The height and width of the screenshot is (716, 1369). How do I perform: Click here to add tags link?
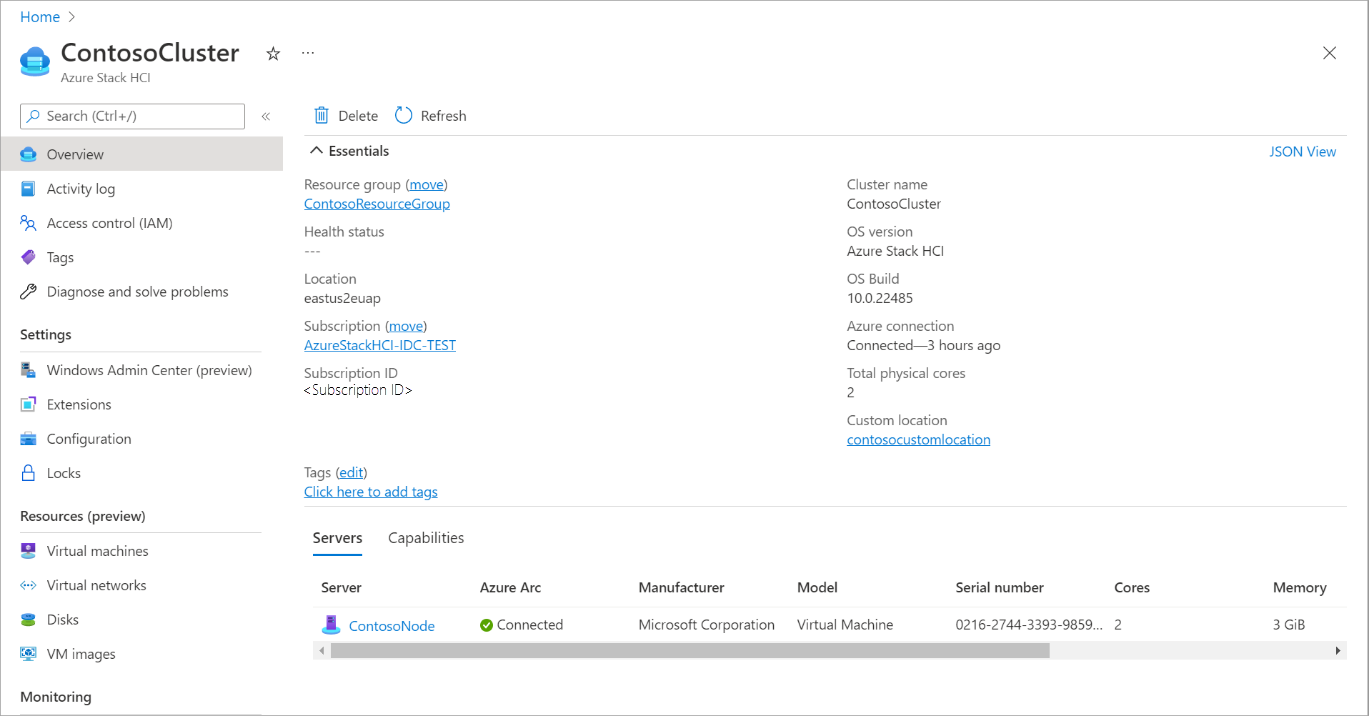click(371, 492)
